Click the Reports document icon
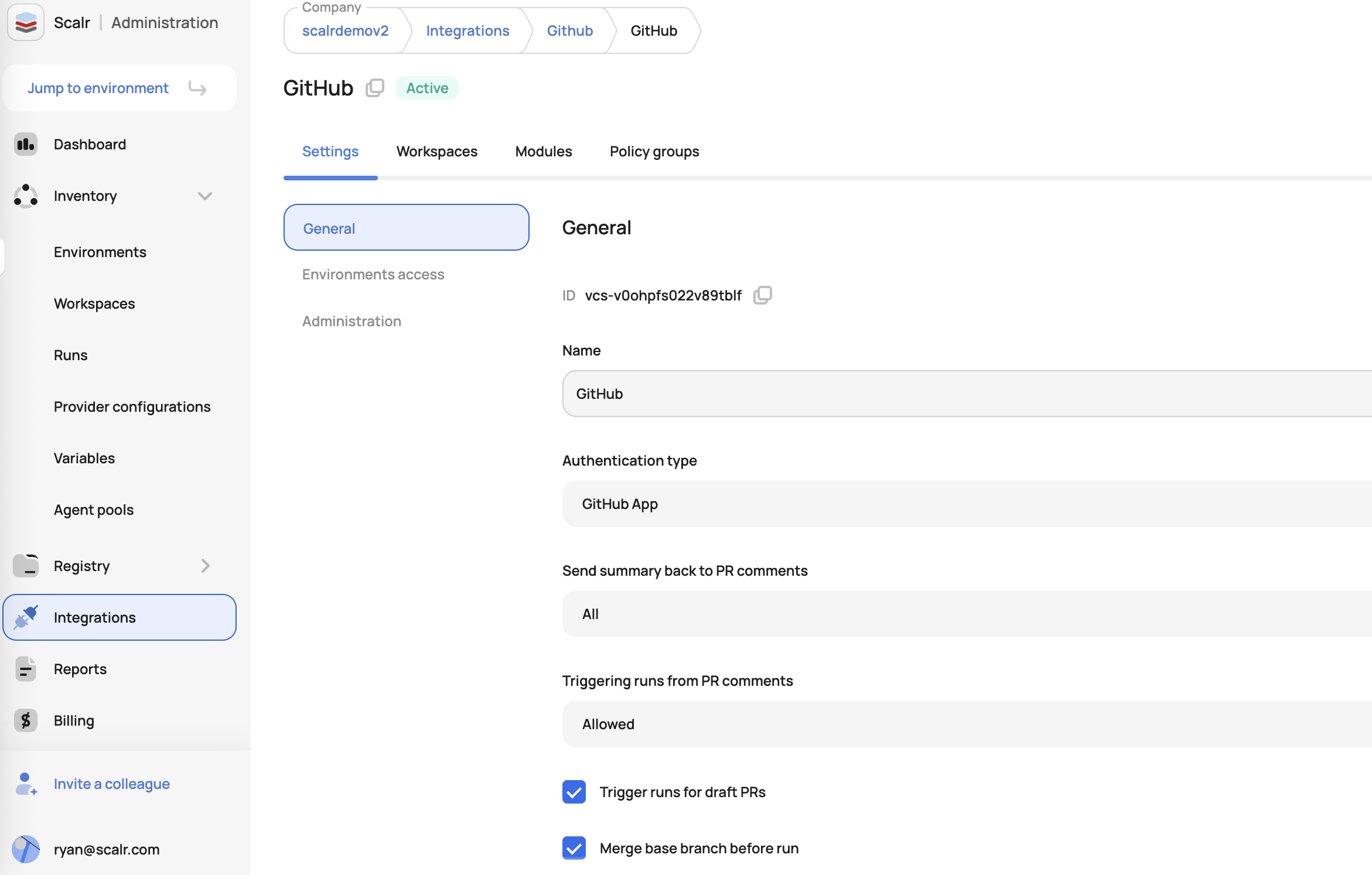This screenshot has height=875, width=1372. click(x=26, y=669)
